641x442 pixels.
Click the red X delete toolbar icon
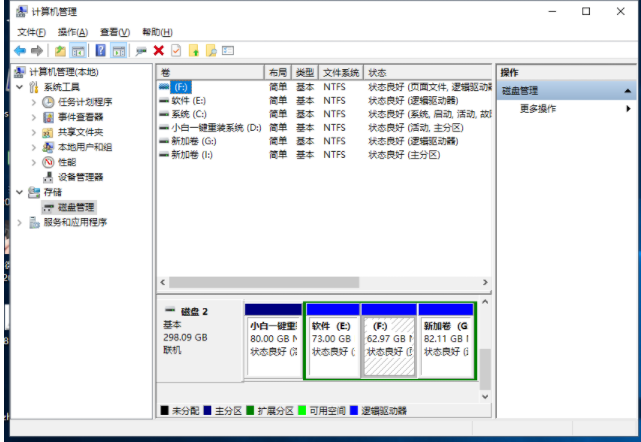(159, 51)
